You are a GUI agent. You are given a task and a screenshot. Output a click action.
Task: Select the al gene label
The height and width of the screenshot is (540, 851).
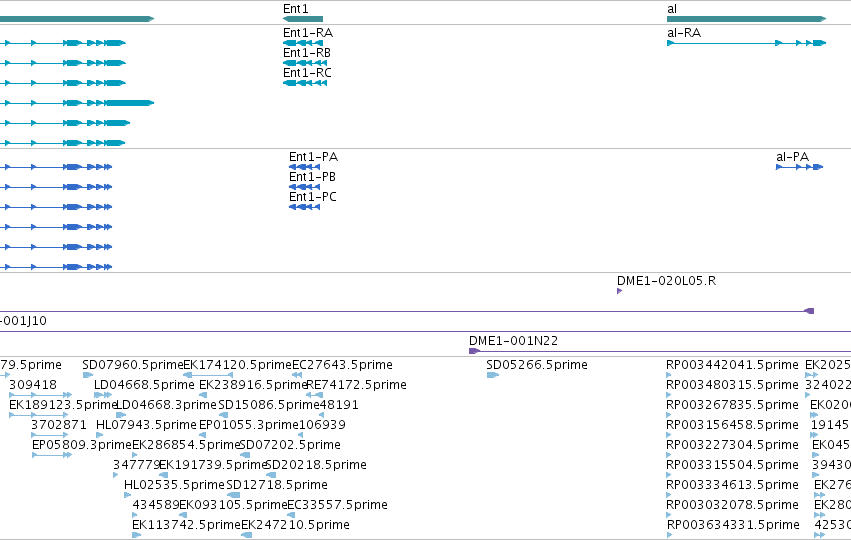point(672,9)
